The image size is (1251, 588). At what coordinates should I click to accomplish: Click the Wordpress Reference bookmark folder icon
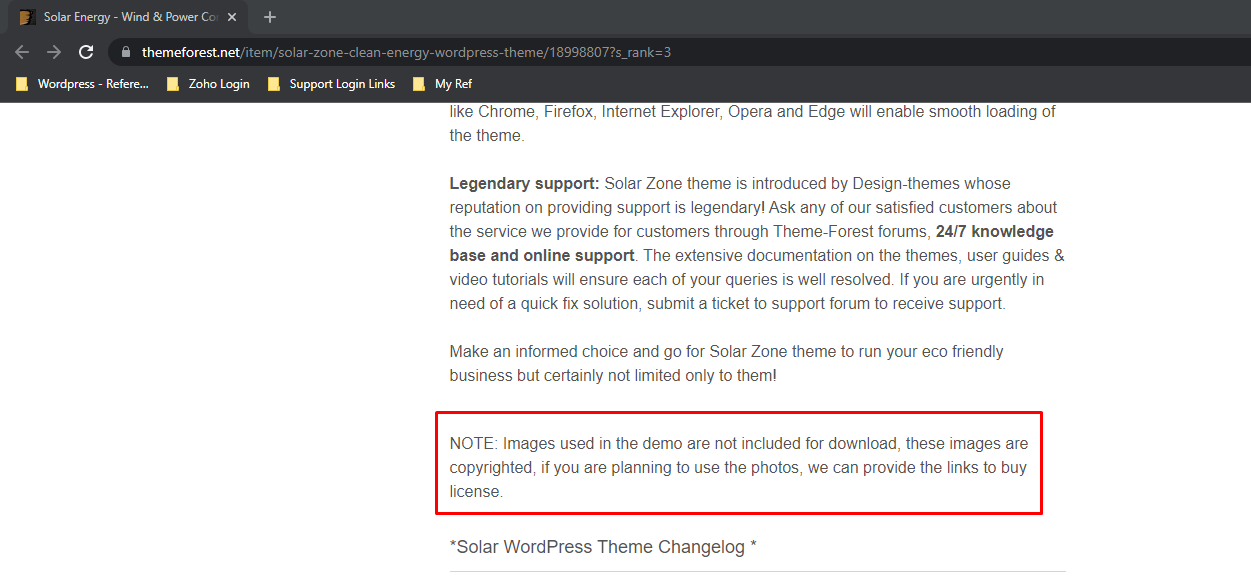pos(22,84)
